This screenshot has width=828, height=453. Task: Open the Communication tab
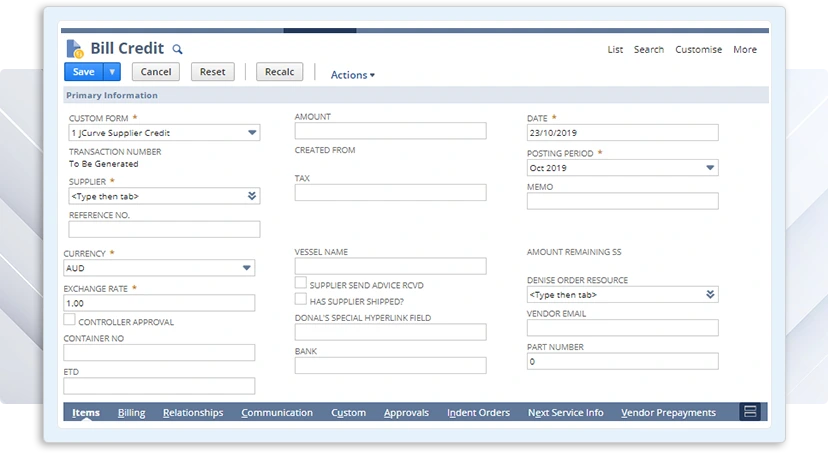pyautogui.click(x=277, y=412)
